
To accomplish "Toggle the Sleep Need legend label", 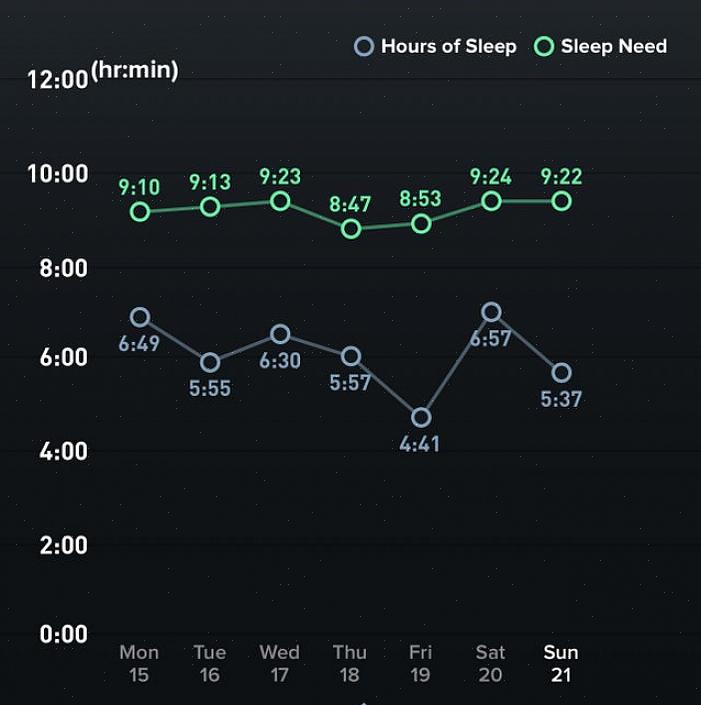I will [613, 46].
